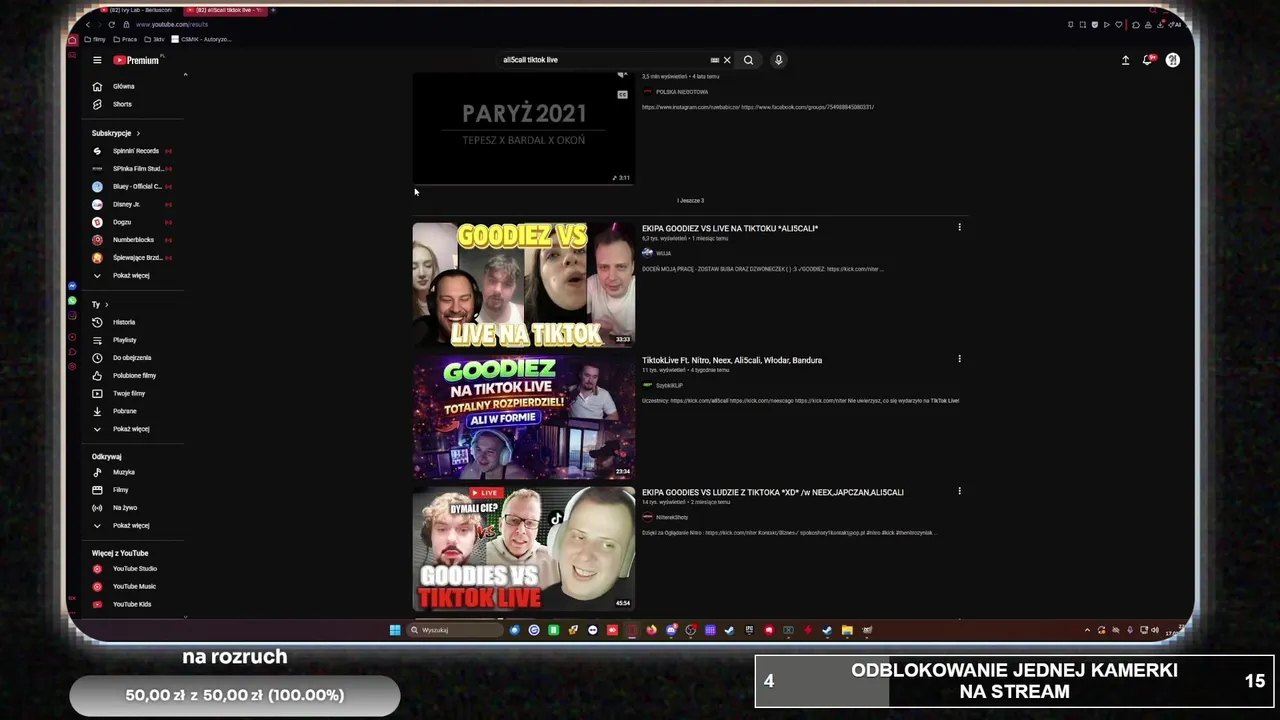
Task: Open Spinnin' Records subscription channel
Action: point(135,151)
